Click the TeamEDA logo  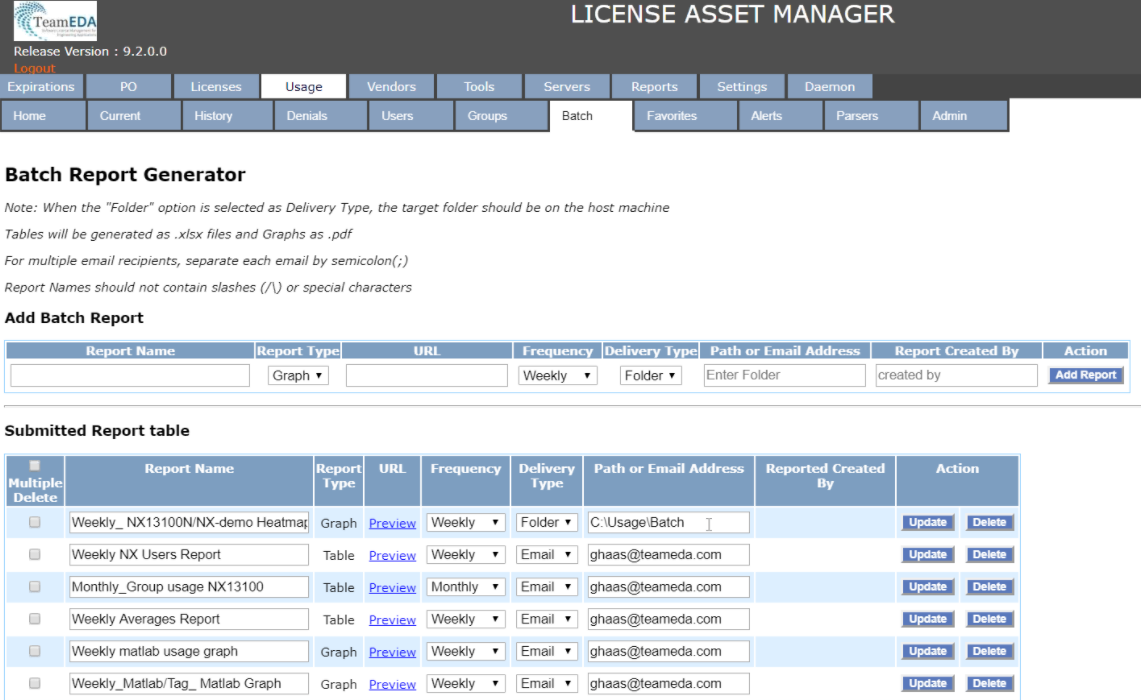pyautogui.click(x=56, y=21)
